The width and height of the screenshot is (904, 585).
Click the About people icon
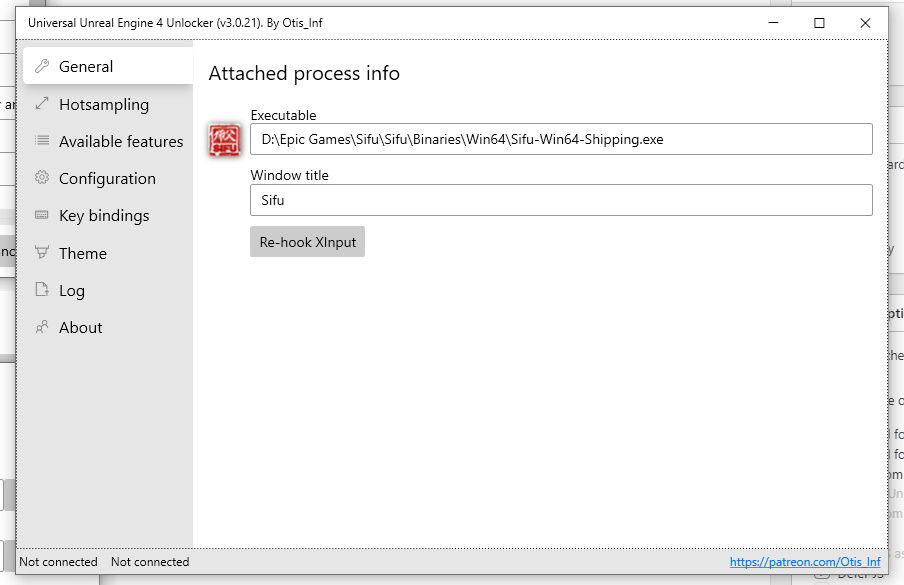tap(42, 327)
